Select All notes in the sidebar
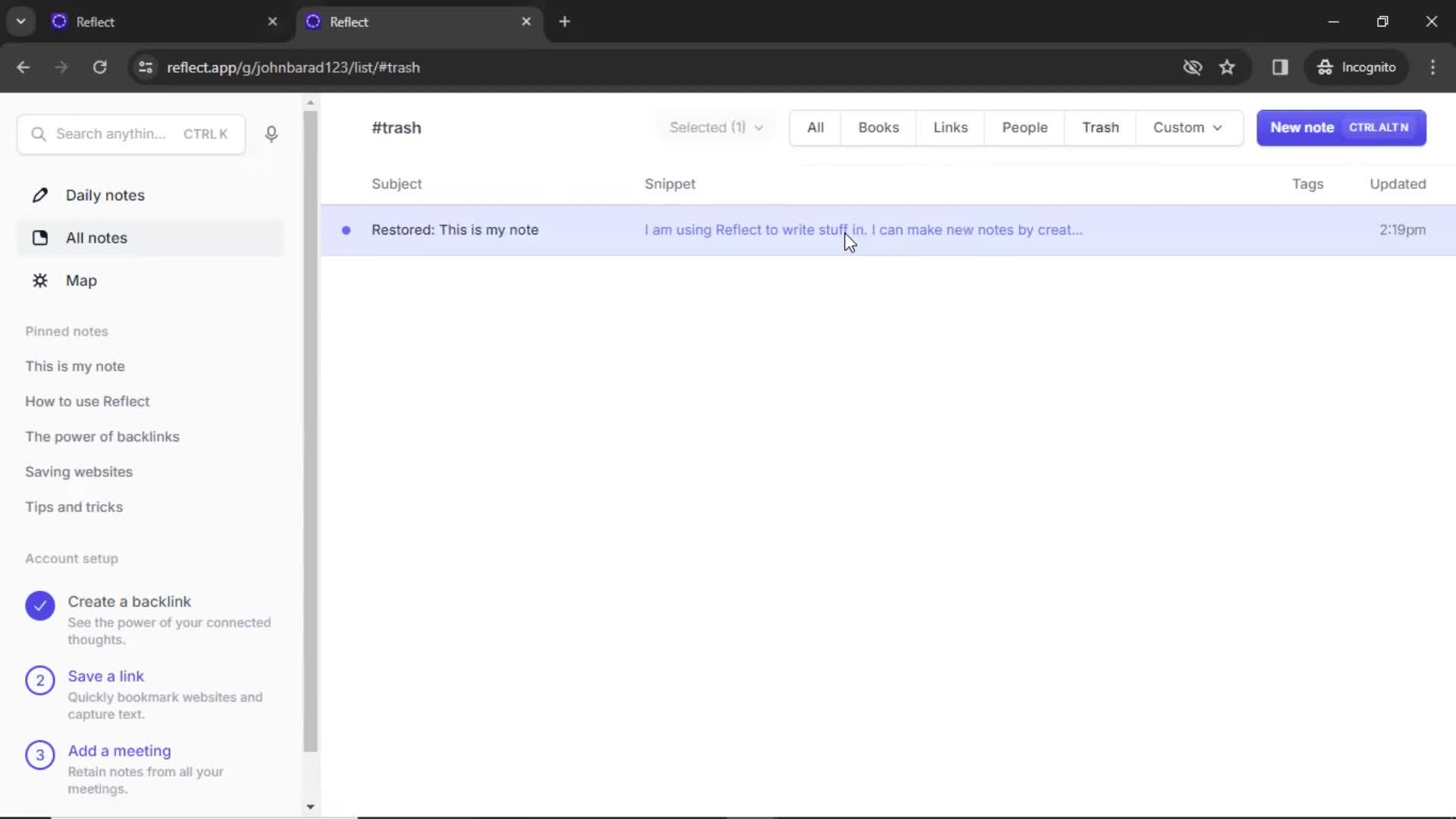 click(x=96, y=237)
